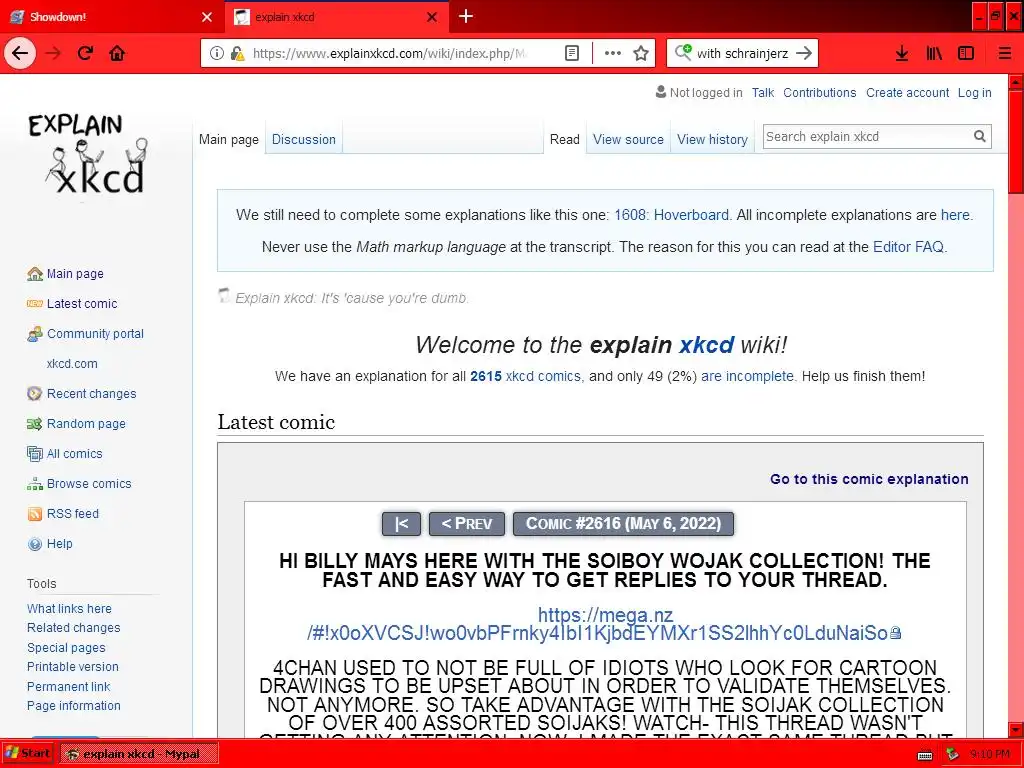
Task: Open the Help link in sidebar
Action: click(x=59, y=544)
